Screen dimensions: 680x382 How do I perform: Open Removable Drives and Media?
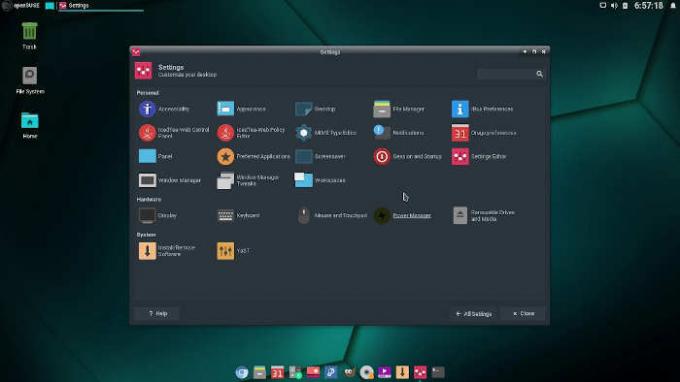tap(484, 215)
